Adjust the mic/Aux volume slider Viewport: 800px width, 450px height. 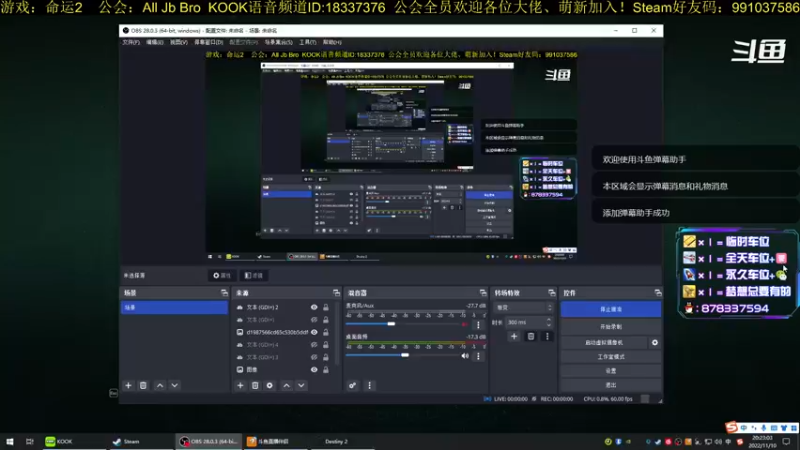coord(391,324)
